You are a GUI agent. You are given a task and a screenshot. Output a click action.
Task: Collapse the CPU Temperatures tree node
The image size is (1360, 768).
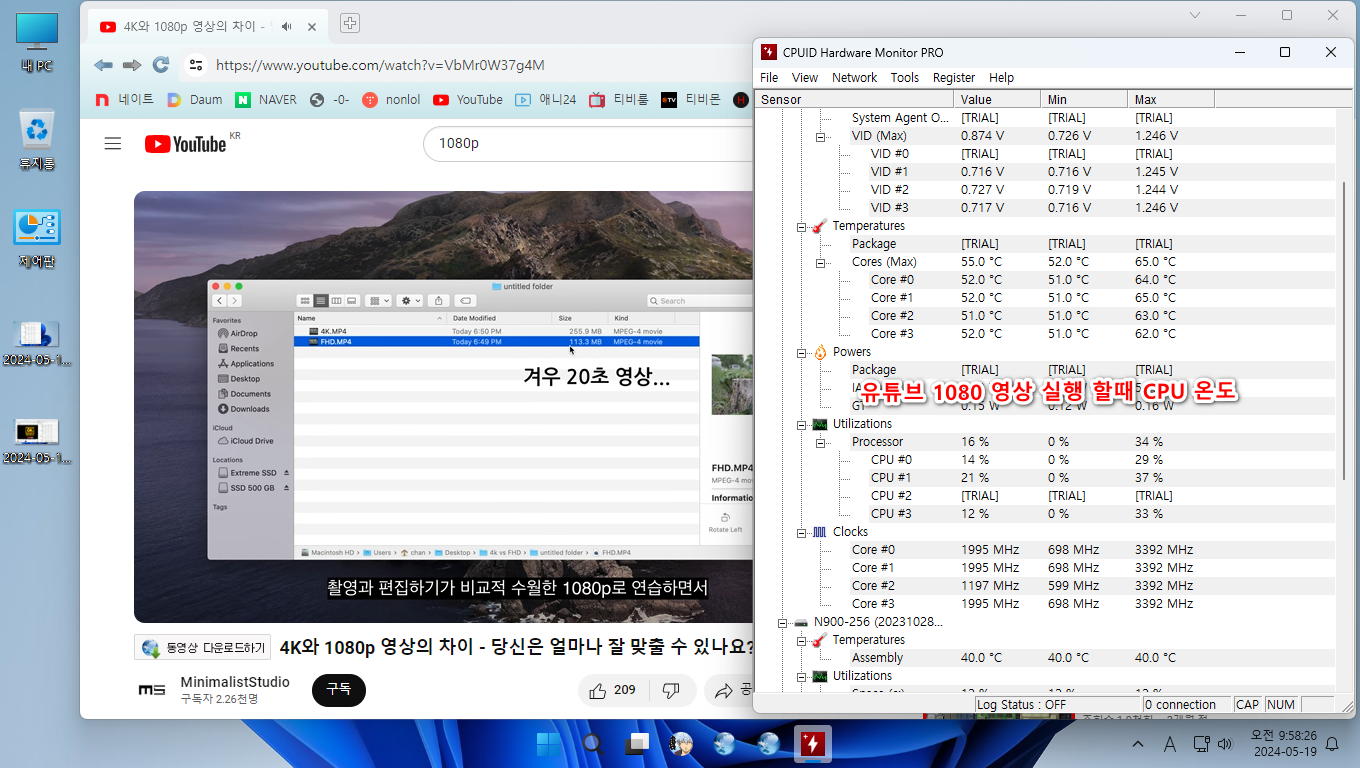[801, 226]
